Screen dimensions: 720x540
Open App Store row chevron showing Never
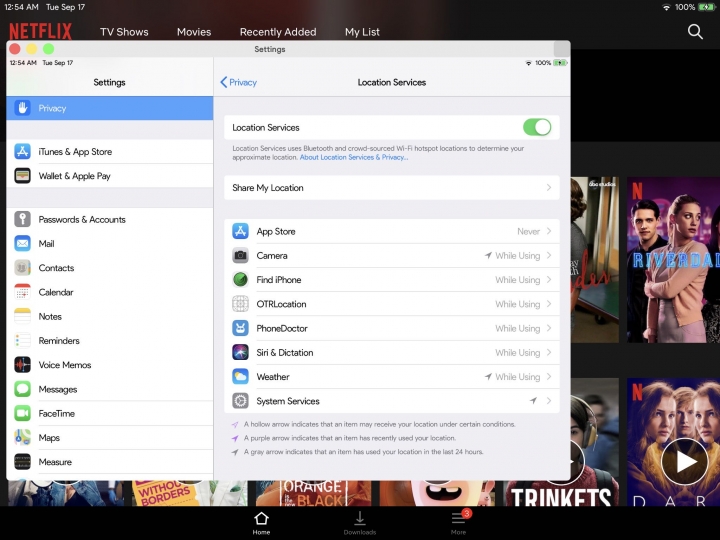pyautogui.click(x=549, y=231)
